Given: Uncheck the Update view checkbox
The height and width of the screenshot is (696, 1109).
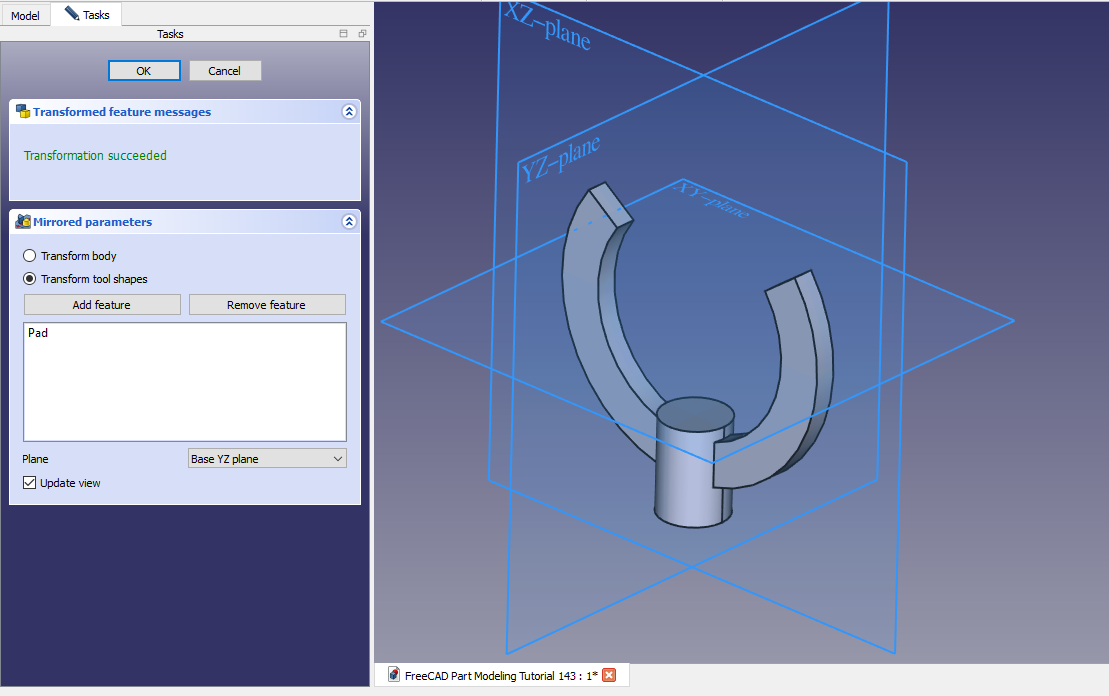Looking at the screenshot, I should click(x=29, y=483).
